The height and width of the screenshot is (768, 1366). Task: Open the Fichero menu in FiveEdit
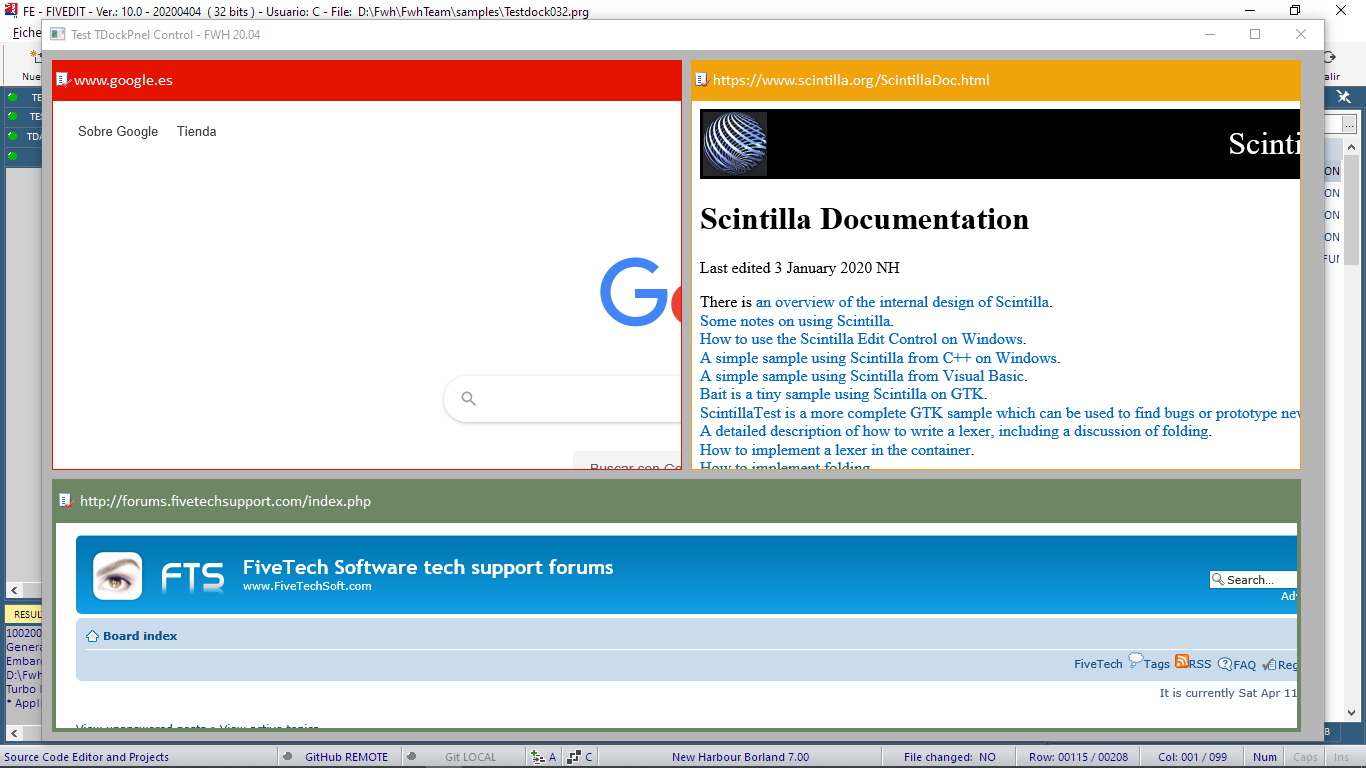pyautogui.click(x=26, y=33)
